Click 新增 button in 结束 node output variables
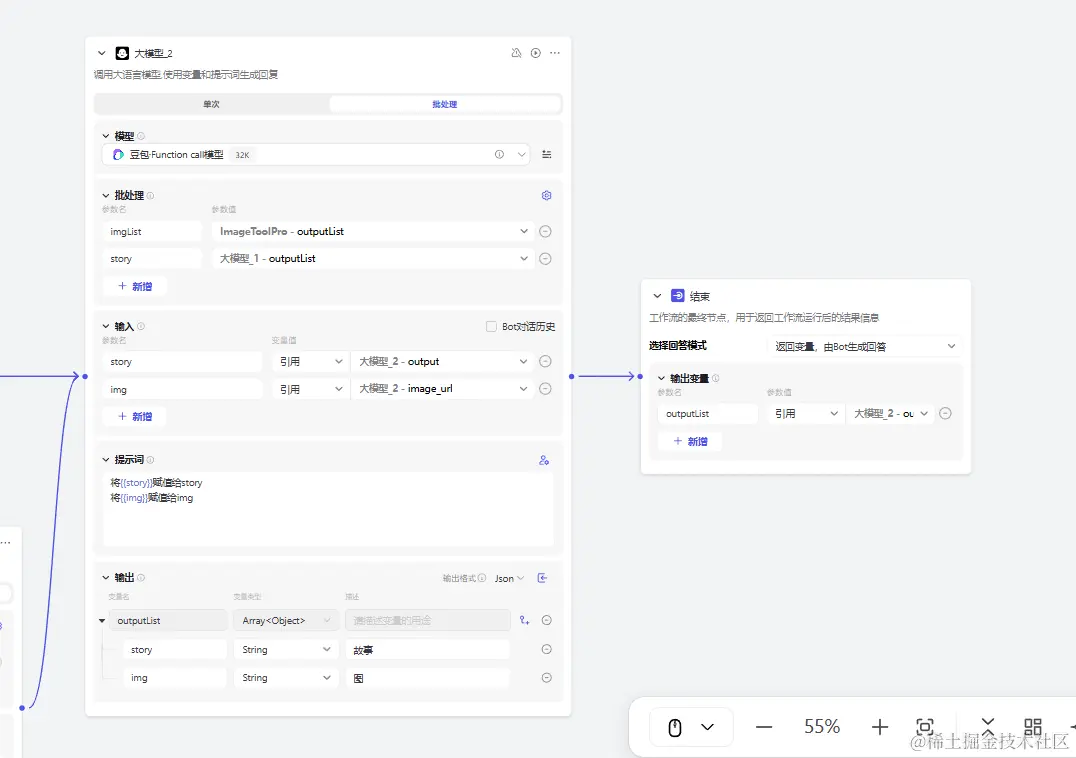1076x758 pixels. 690,441
